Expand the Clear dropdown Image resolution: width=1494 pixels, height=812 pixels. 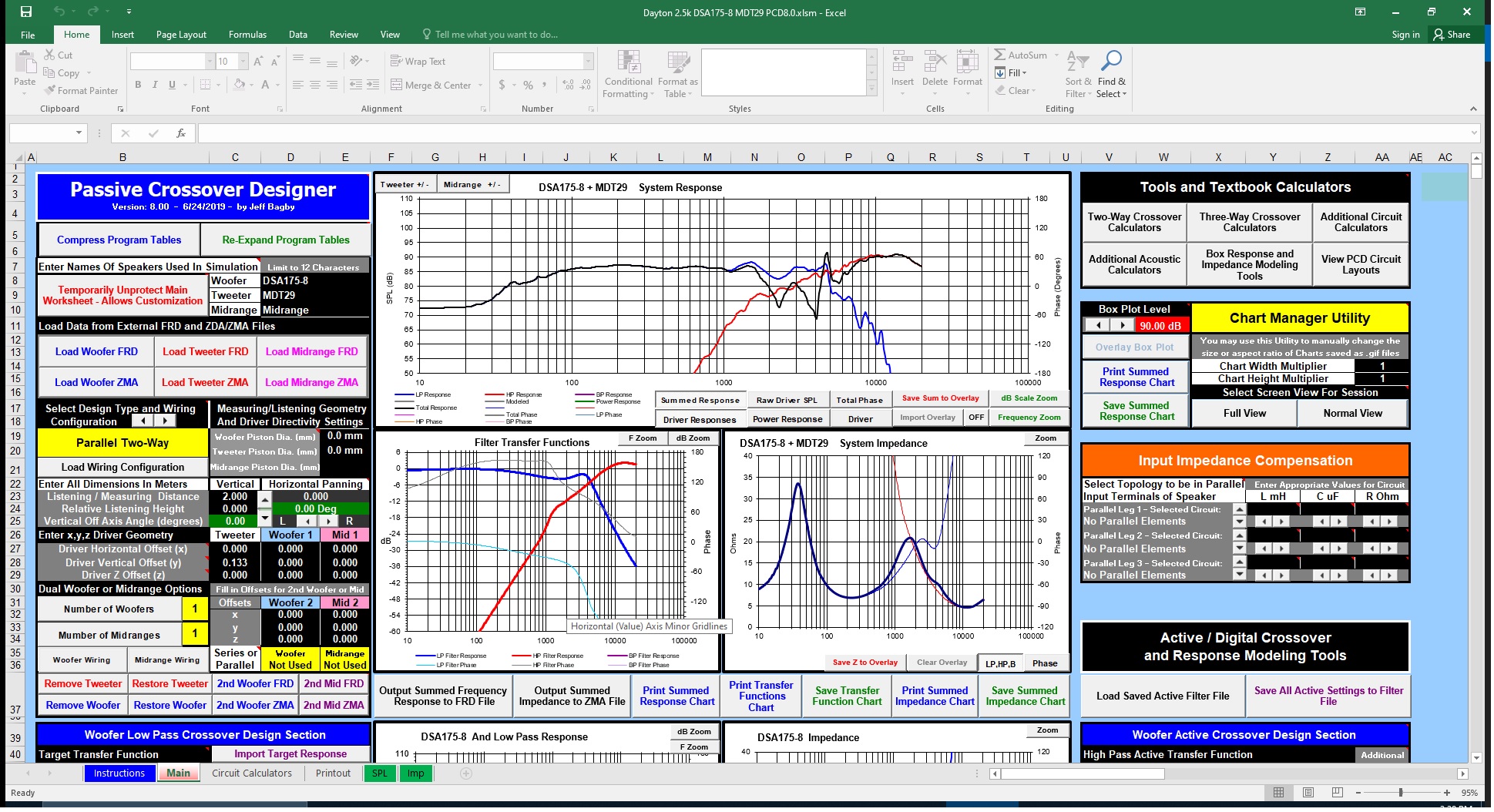click(x=1033, y=91)
